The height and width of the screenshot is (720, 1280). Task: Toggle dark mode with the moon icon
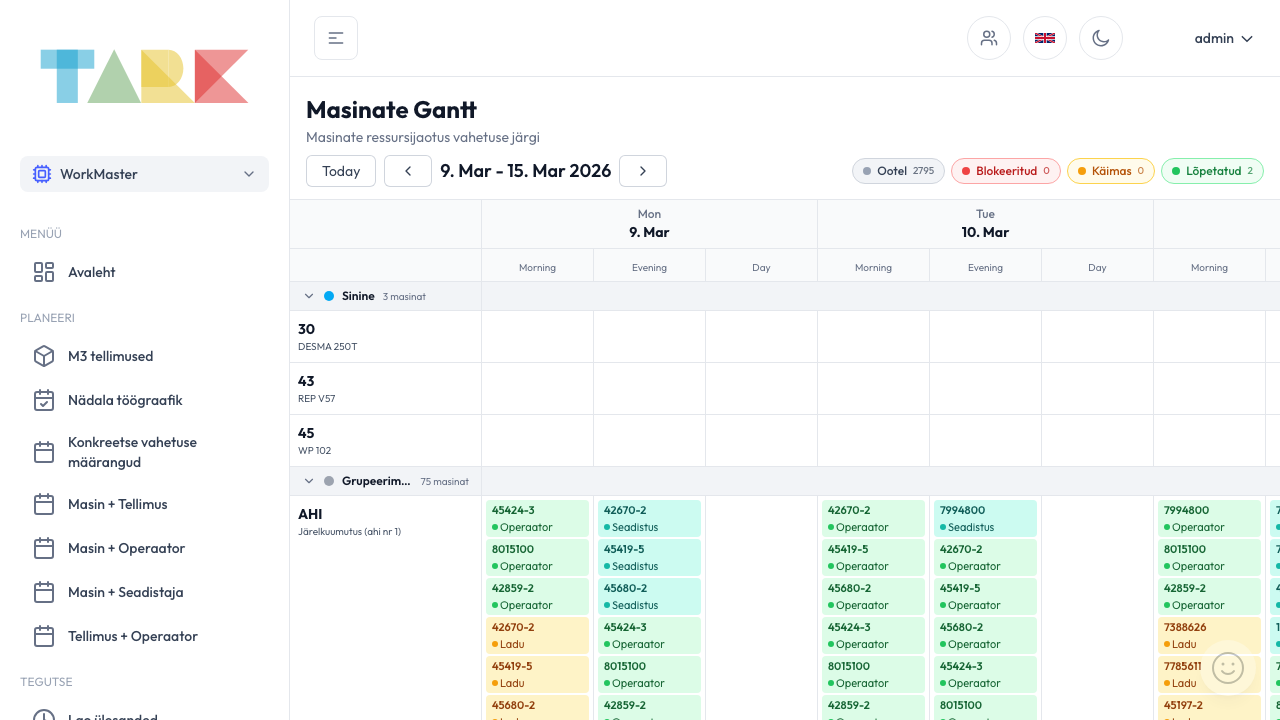[x=1101, y=37]
